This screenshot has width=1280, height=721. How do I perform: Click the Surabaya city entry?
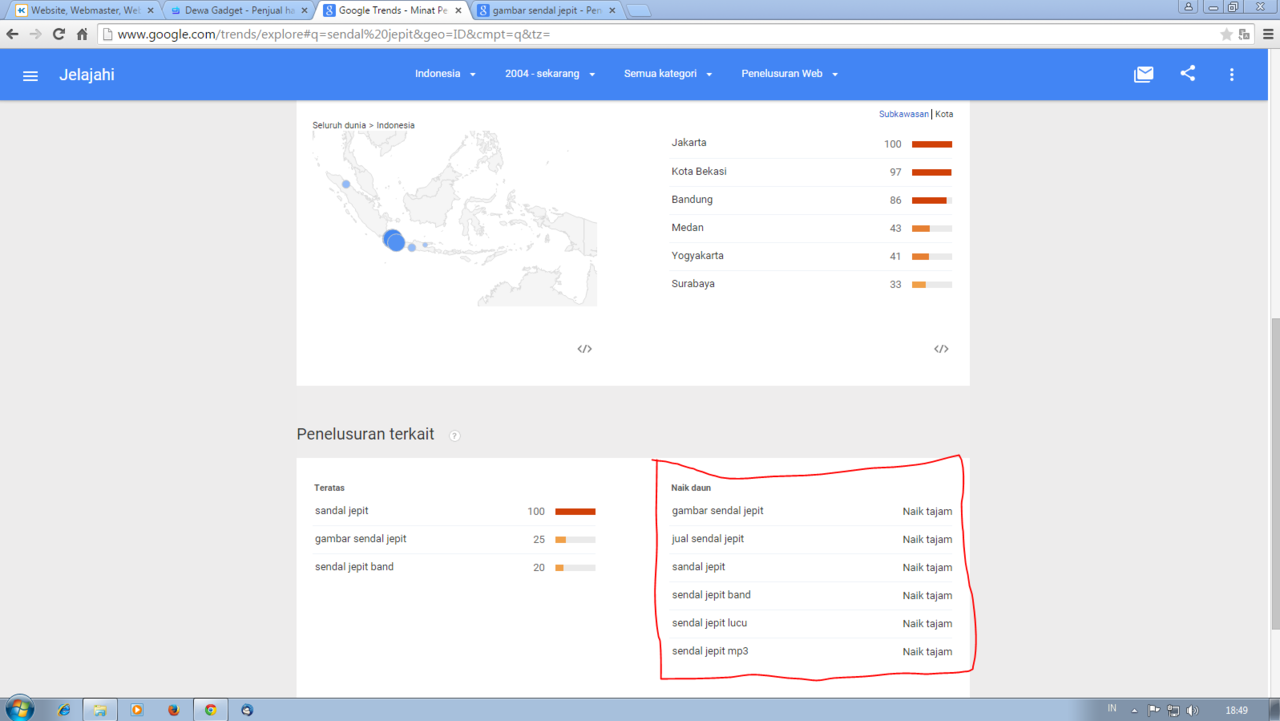tap(693, 283)
